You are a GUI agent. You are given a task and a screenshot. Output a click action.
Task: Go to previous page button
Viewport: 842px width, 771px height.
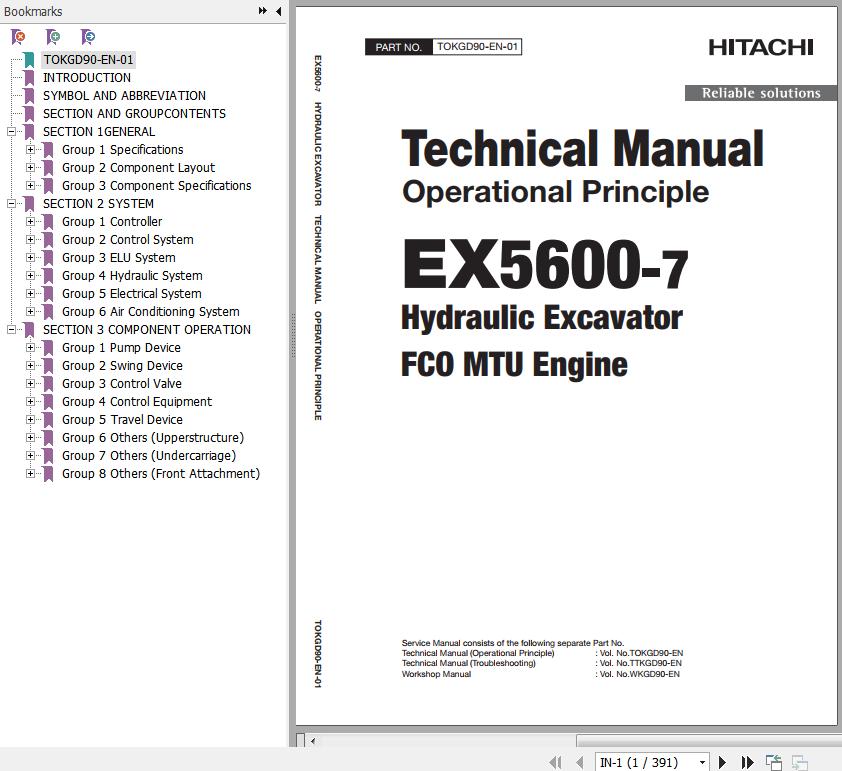point(579,762)
